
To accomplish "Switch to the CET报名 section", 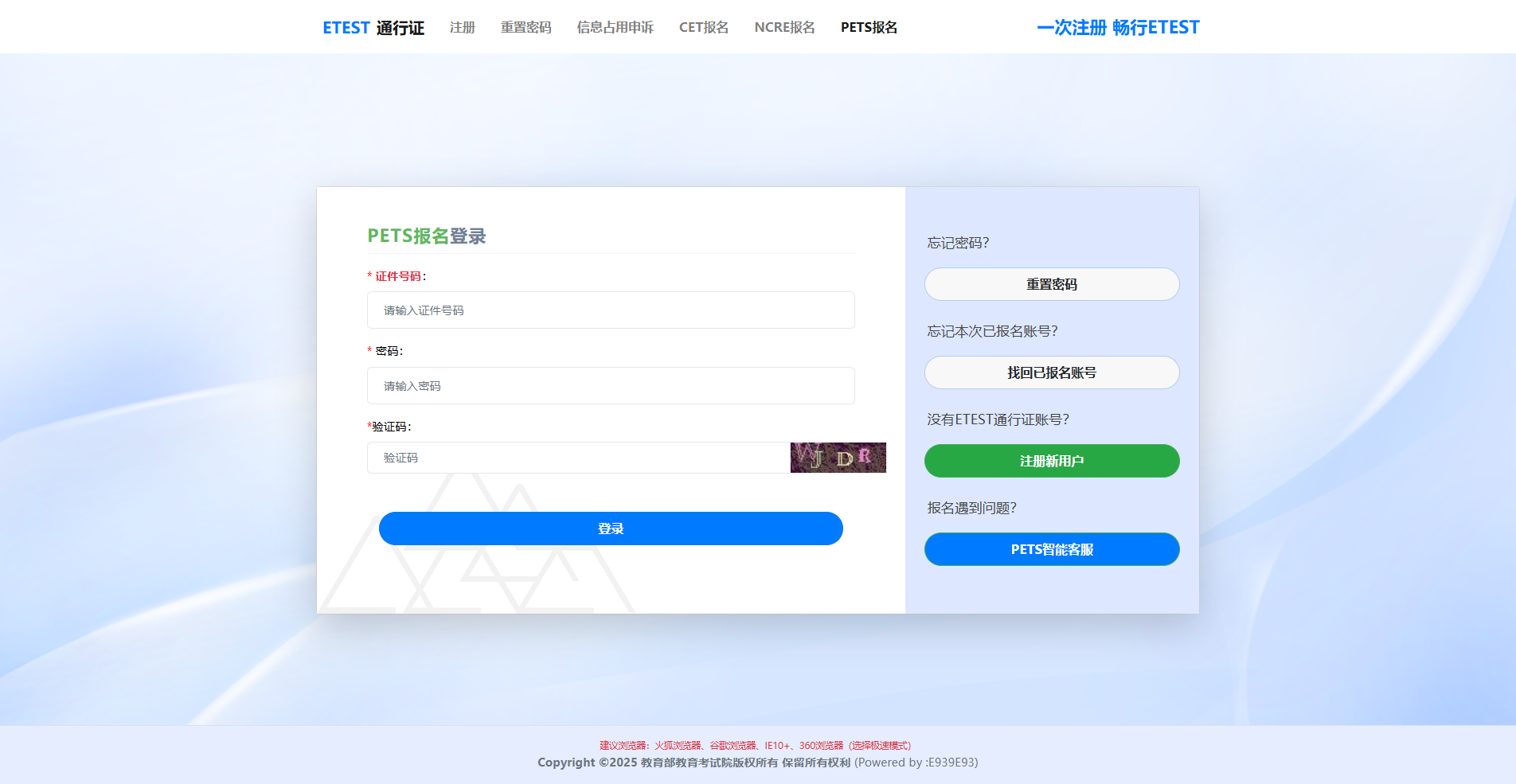I will [x=703, y=26].
